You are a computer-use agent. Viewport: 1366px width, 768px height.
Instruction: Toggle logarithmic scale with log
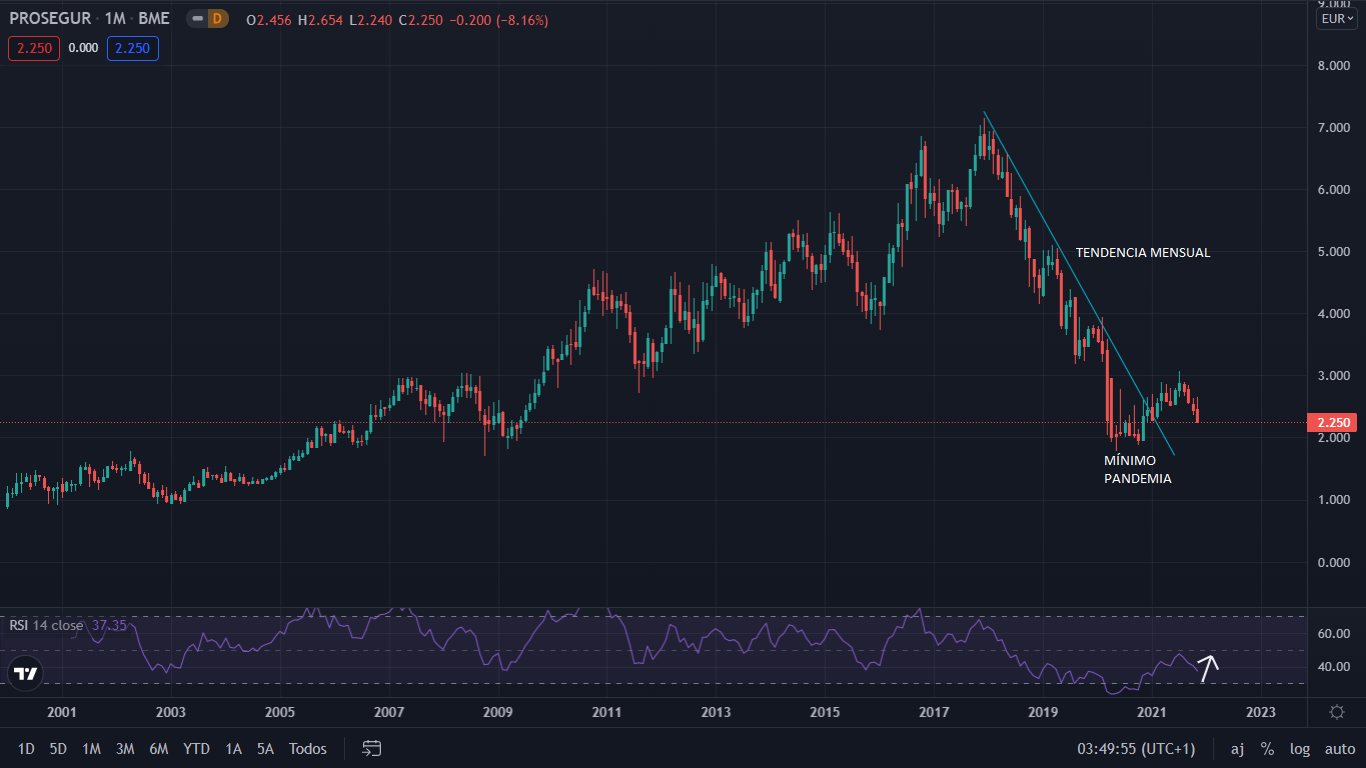click(1300, 748)
